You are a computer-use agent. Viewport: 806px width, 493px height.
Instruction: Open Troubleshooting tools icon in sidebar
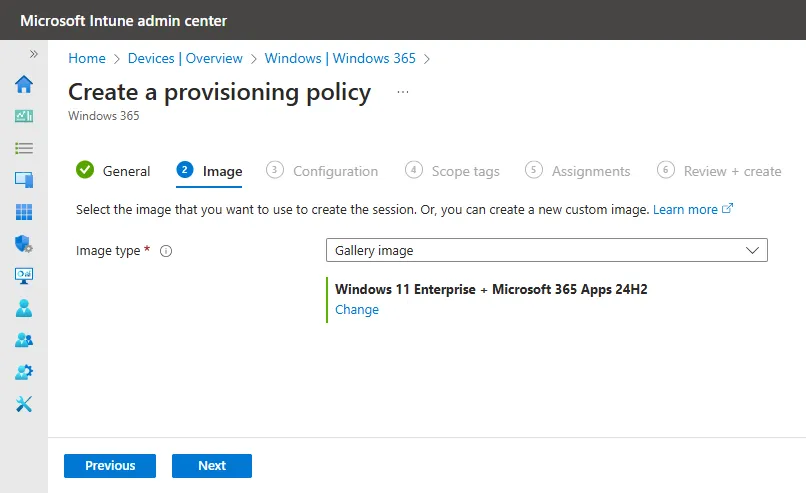click(24, 404)
